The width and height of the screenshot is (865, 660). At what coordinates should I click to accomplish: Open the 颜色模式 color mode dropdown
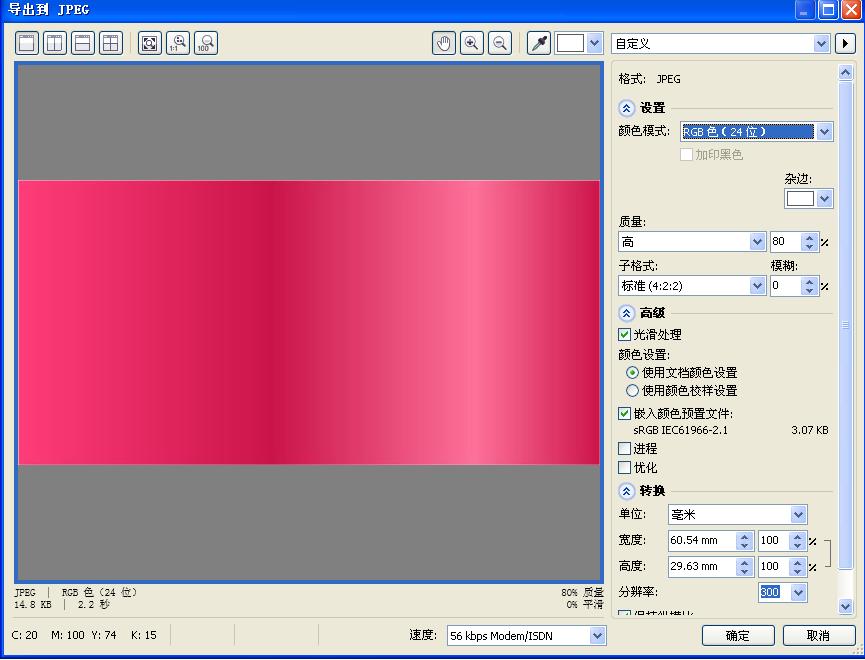[826, 132]
